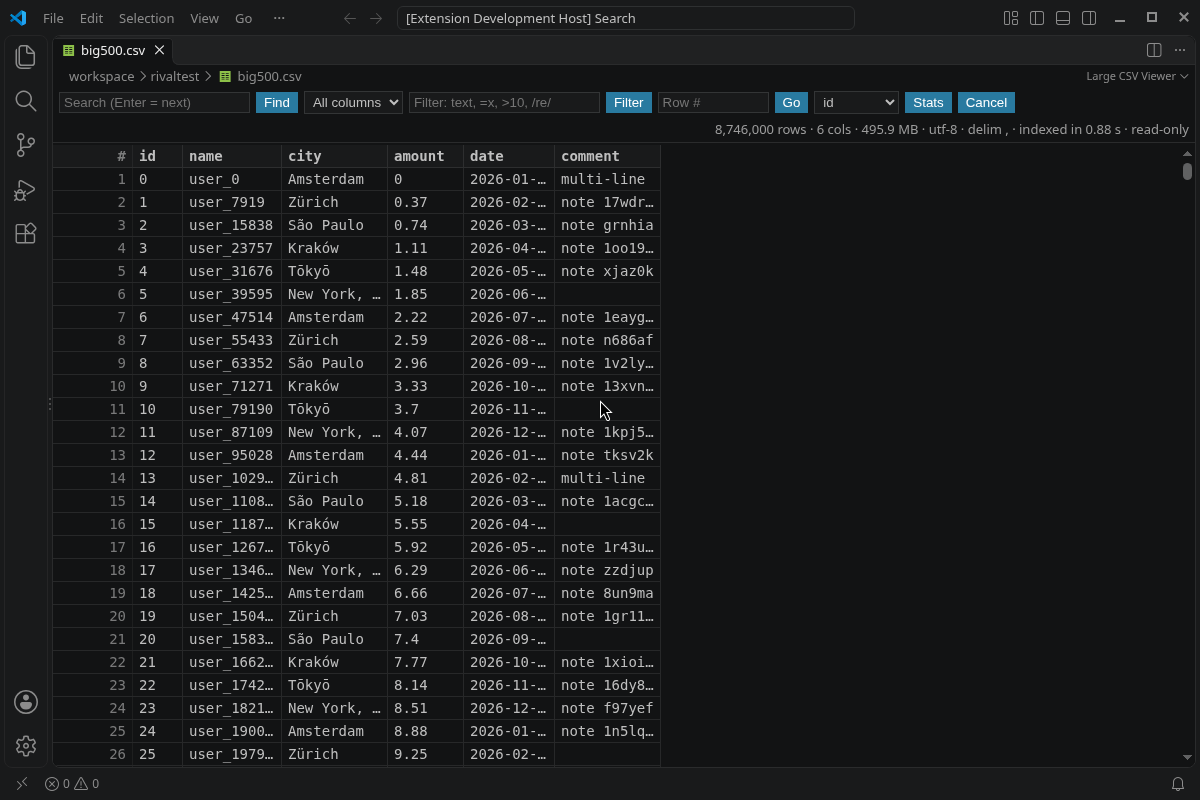Close the big500.csv tab
Viewport: 1200px width, 800px height.
(x=159, y=50)
